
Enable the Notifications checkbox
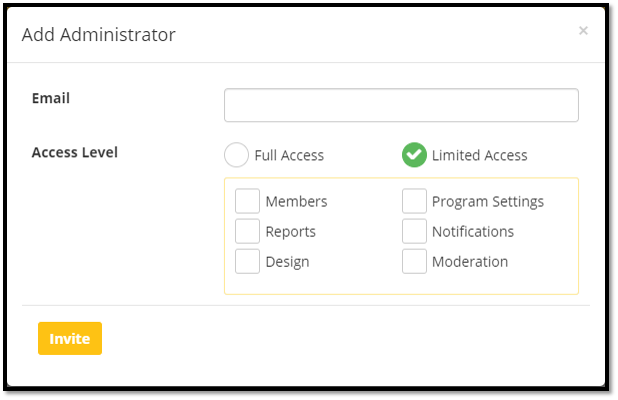click(415, 231)
